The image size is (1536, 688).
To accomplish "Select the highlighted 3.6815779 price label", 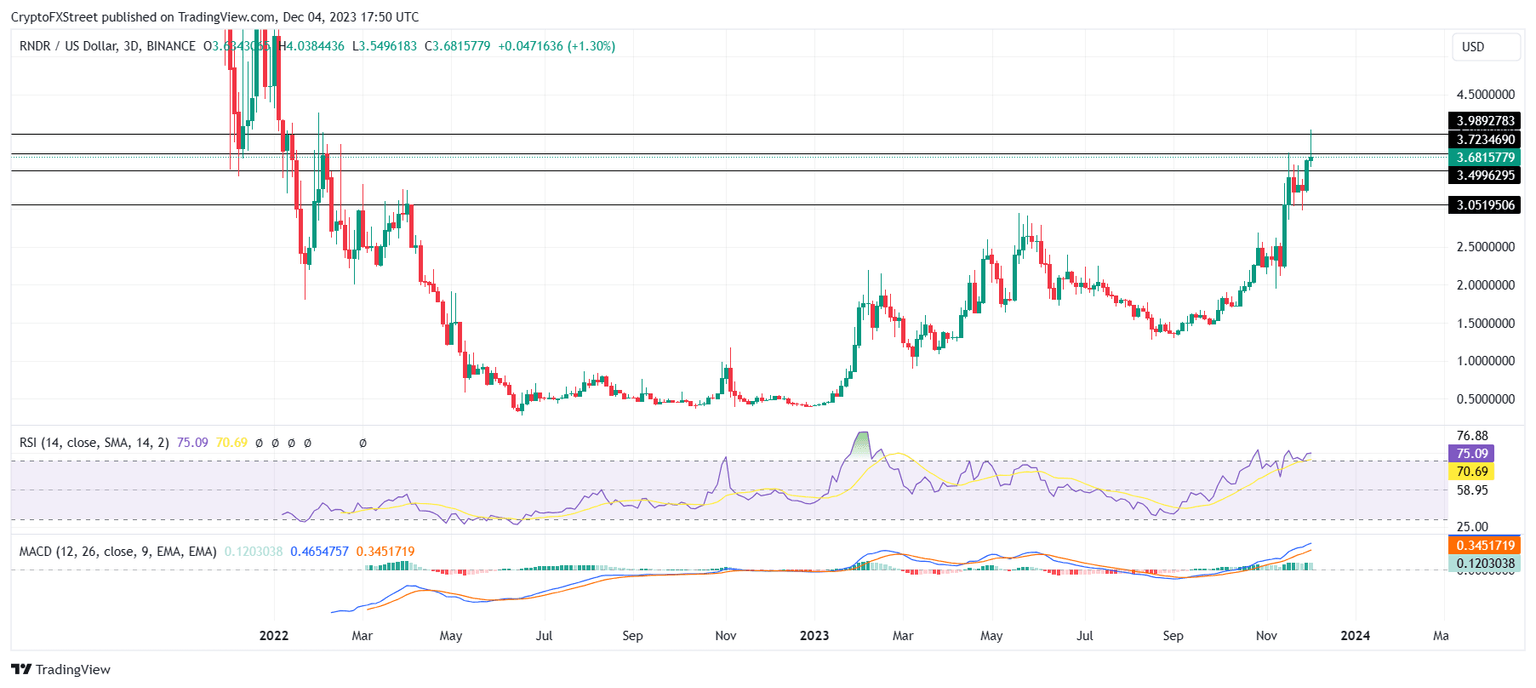I will click(x=1486, y=157).
